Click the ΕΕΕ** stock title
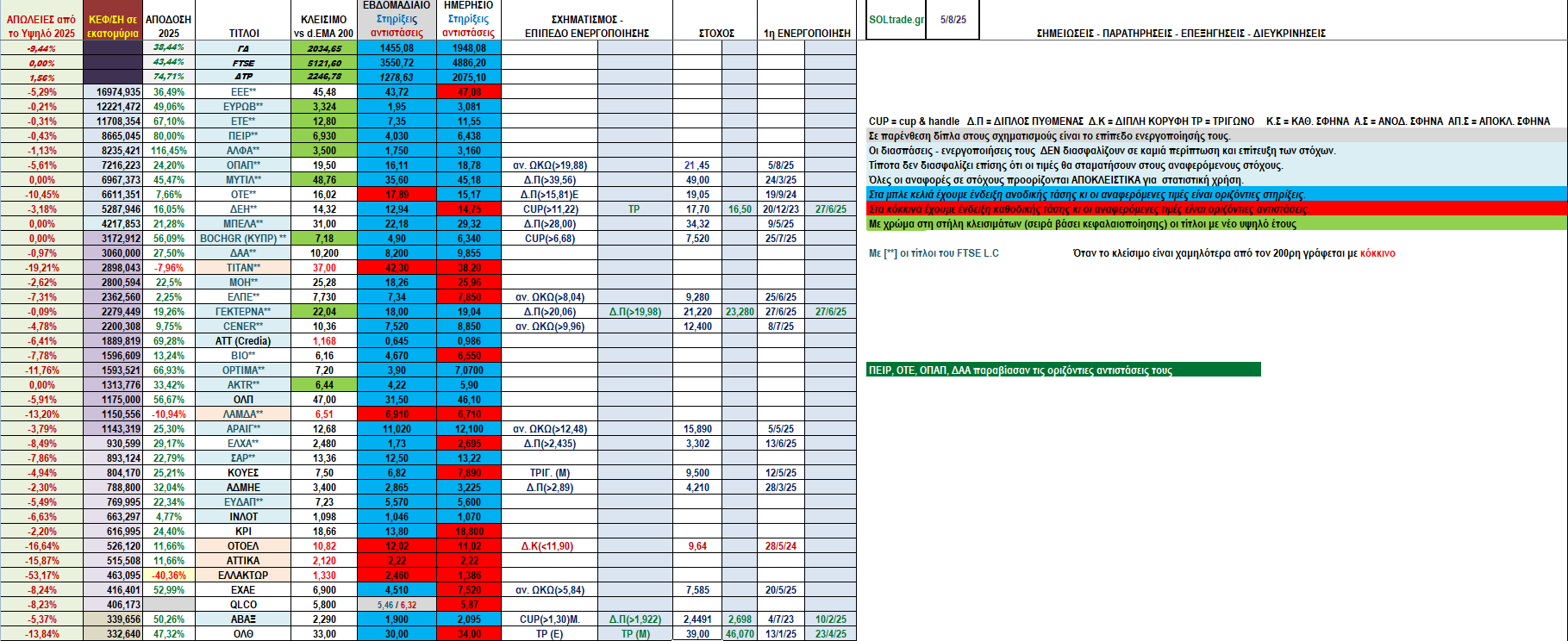 coord(244,92)
